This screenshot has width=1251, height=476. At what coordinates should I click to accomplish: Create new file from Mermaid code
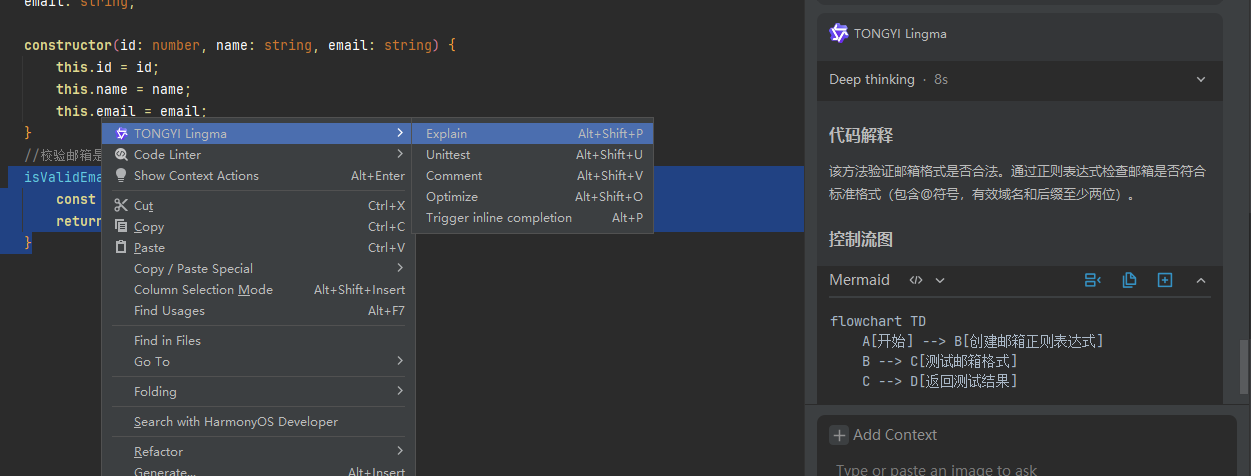(x=1165, y=280)
